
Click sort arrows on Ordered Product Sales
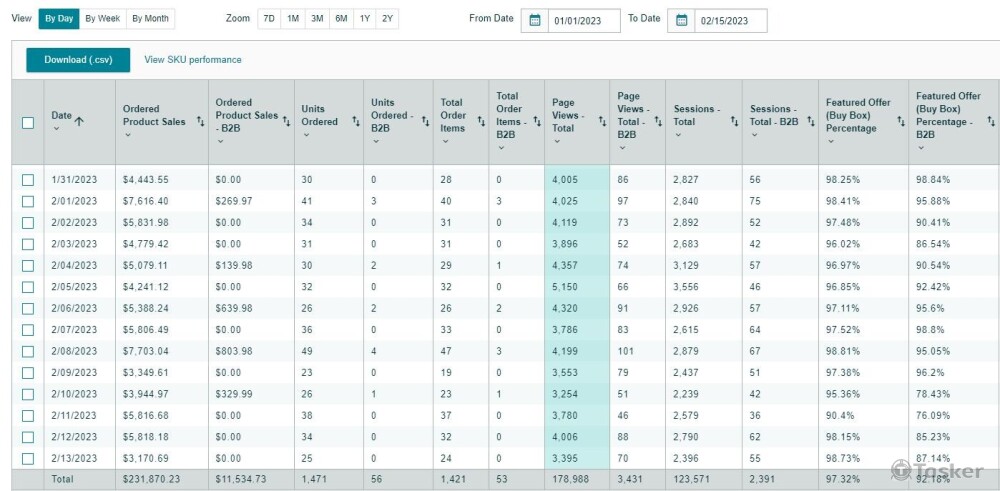197,122
